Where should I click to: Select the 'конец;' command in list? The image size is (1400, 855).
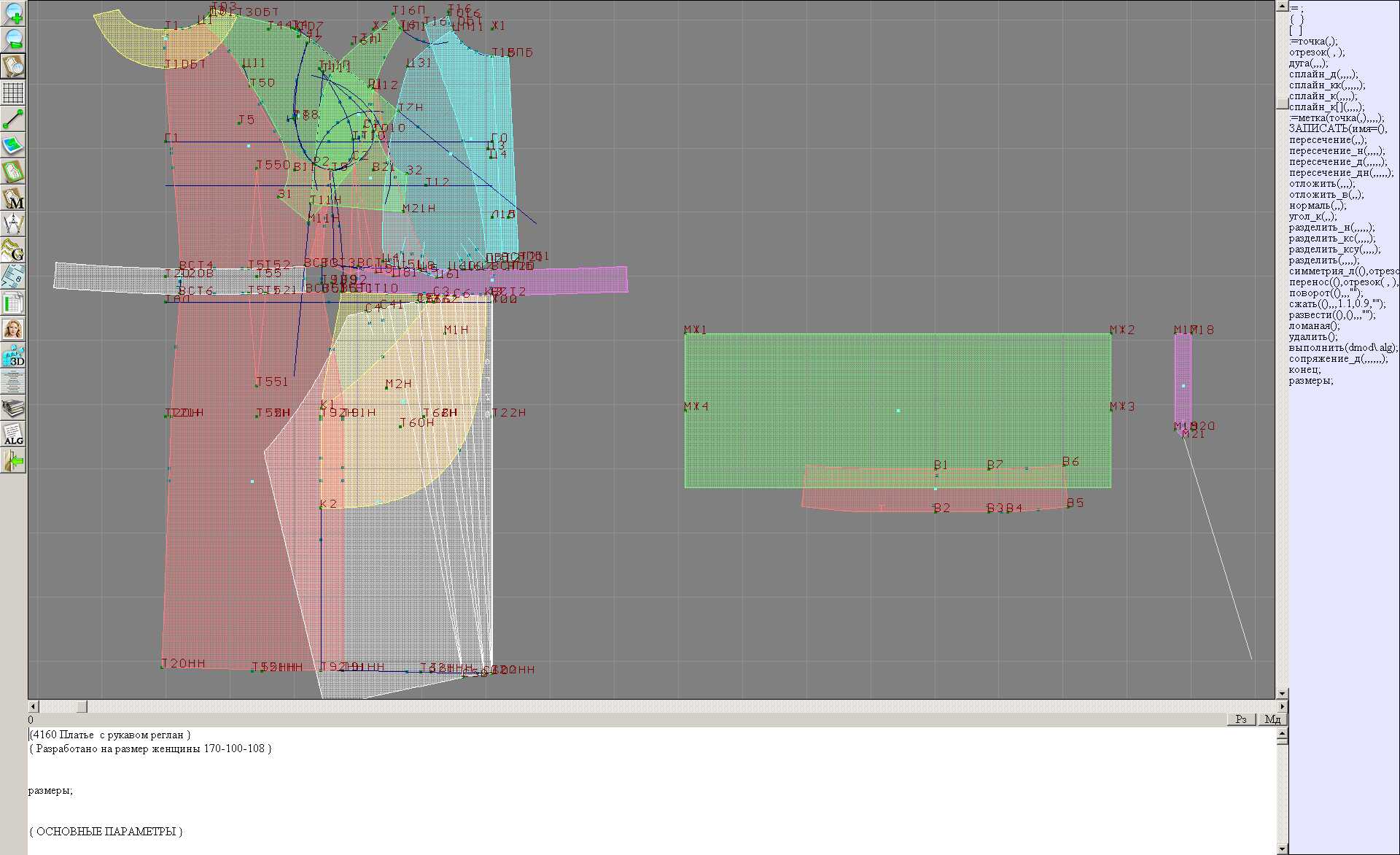pyautogui.click(x=1304, y=370)
